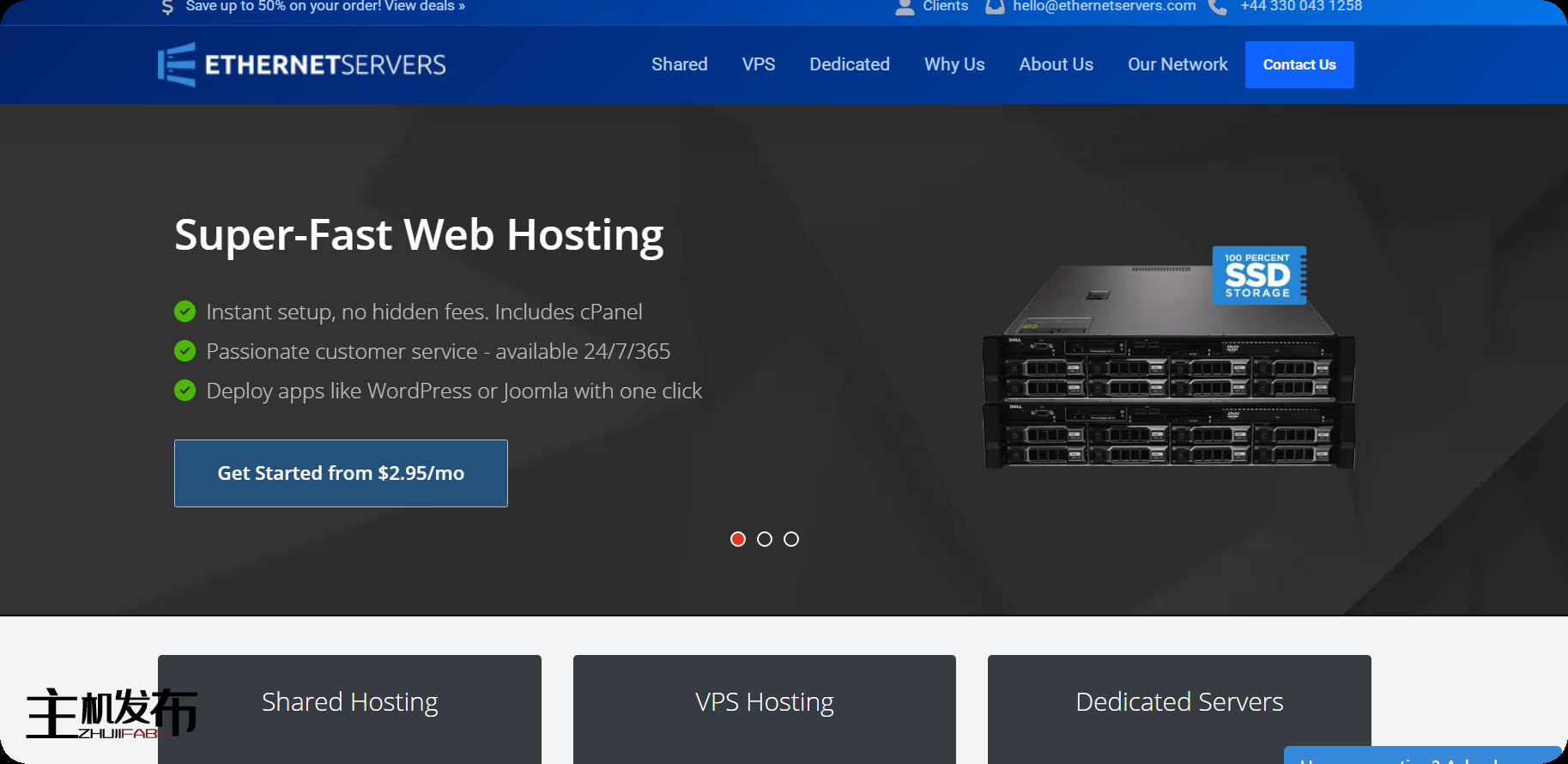Image resolution: width=1568 pixels, height=764 pixels.
Task: Click Get Started from $2.95/mo button
Action: tap(341, 473)
